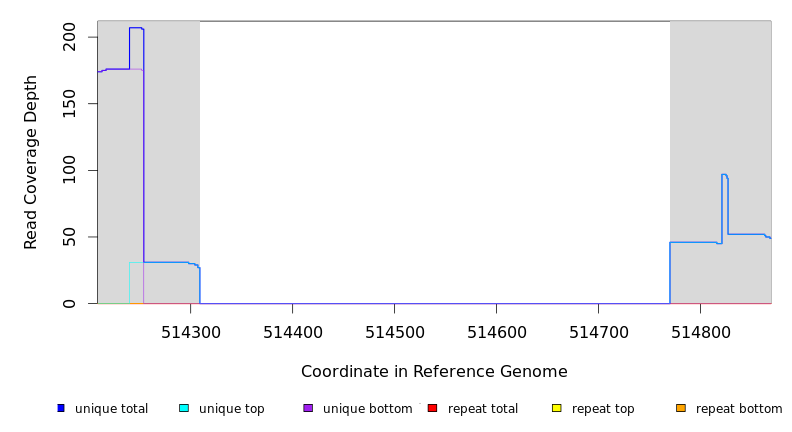792x432 pixels.
Task: Select the "repeat top" legend label
Action: click(603, 409)
